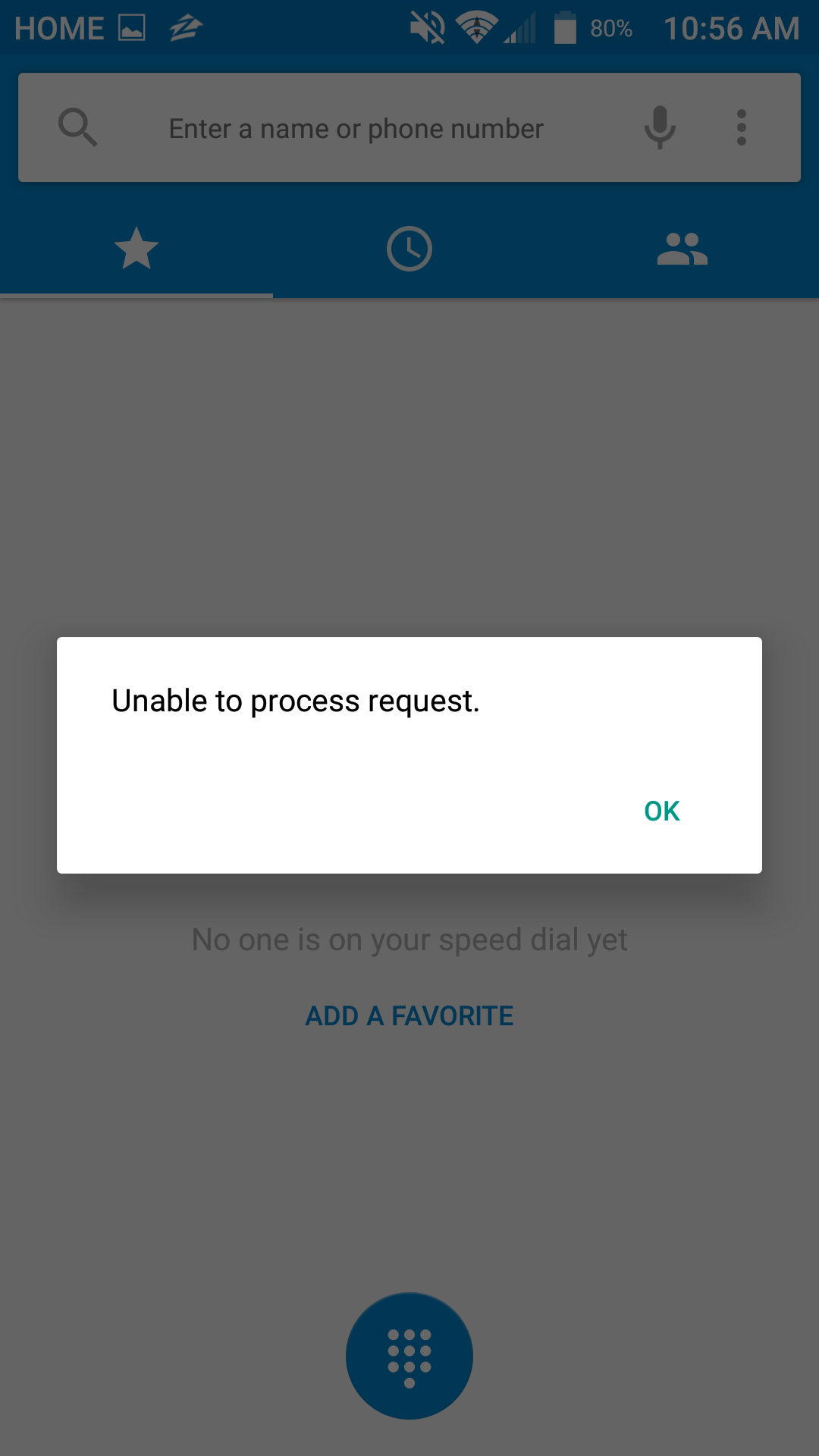Viewport: 819px width, 1456px height.
Task: Tap the bird notification icon
Action: click(x=186, y=29)
